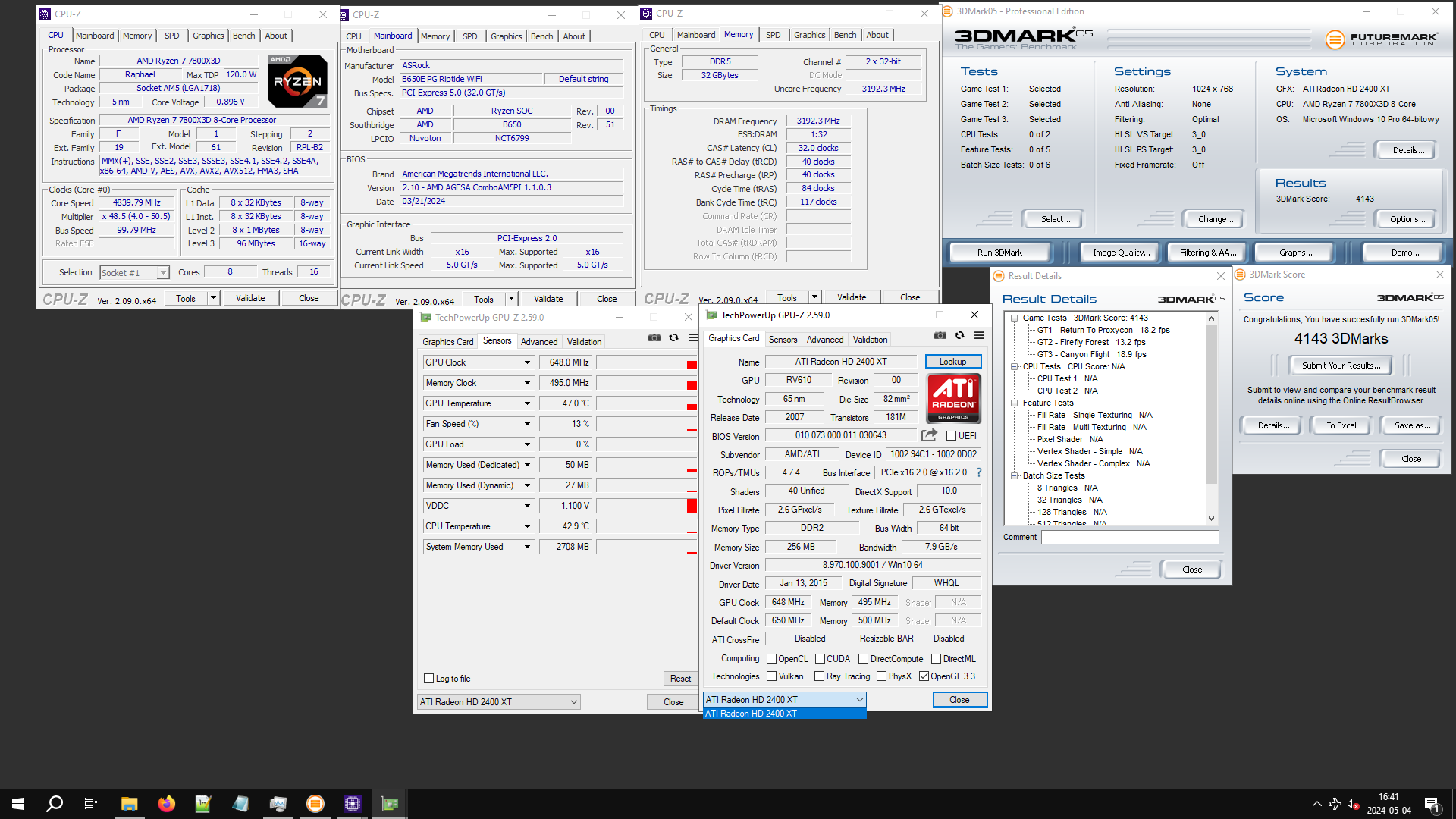
Task: Open File Explorer from taskbar
Action: coord(130,804)
